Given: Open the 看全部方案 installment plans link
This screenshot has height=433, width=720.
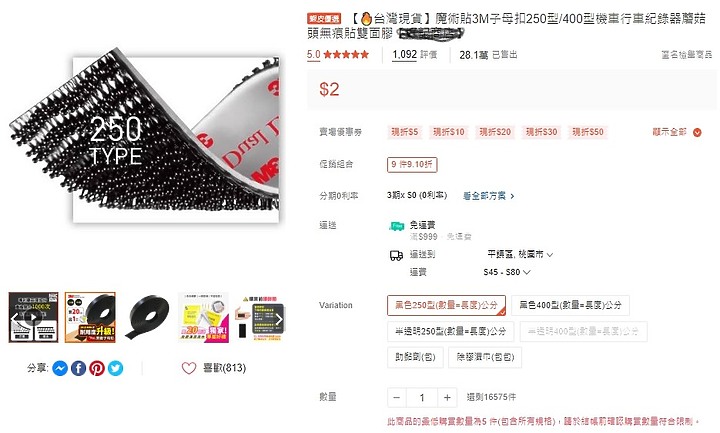Looking at the screenshot, I should 489,196.
